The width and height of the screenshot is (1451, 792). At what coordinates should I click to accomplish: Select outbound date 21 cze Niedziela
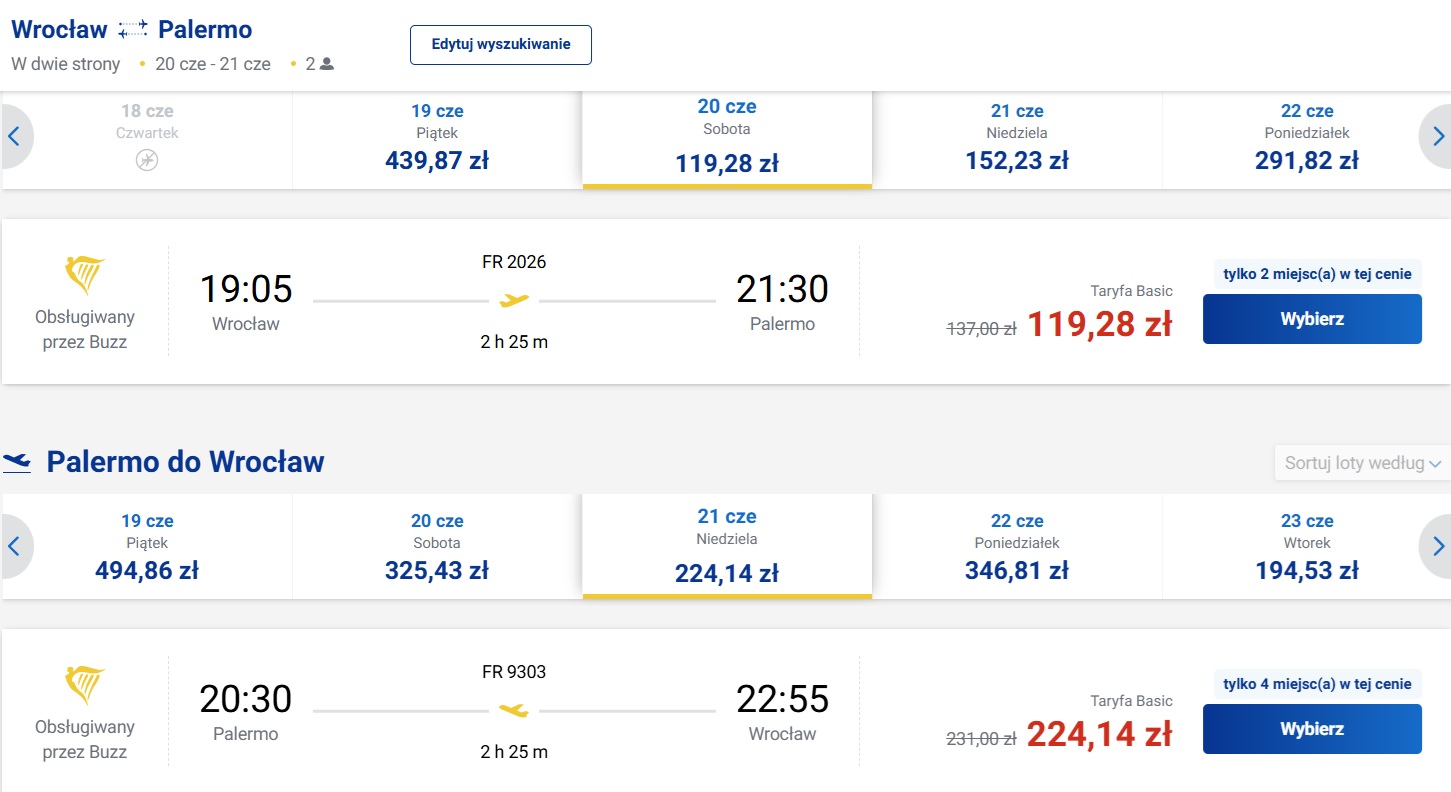(x=1017, y=139)
